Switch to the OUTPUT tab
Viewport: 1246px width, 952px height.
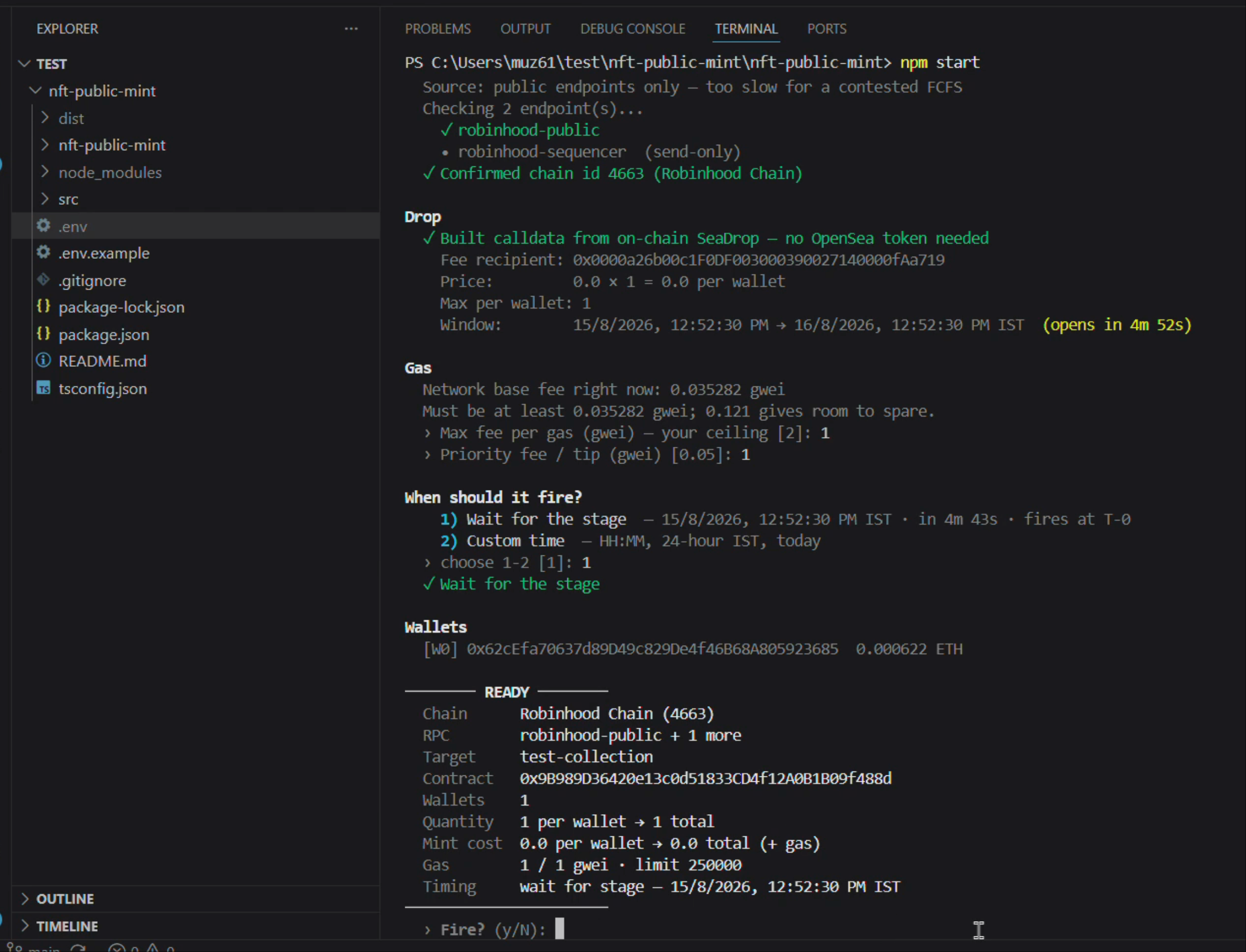(525, 29)
